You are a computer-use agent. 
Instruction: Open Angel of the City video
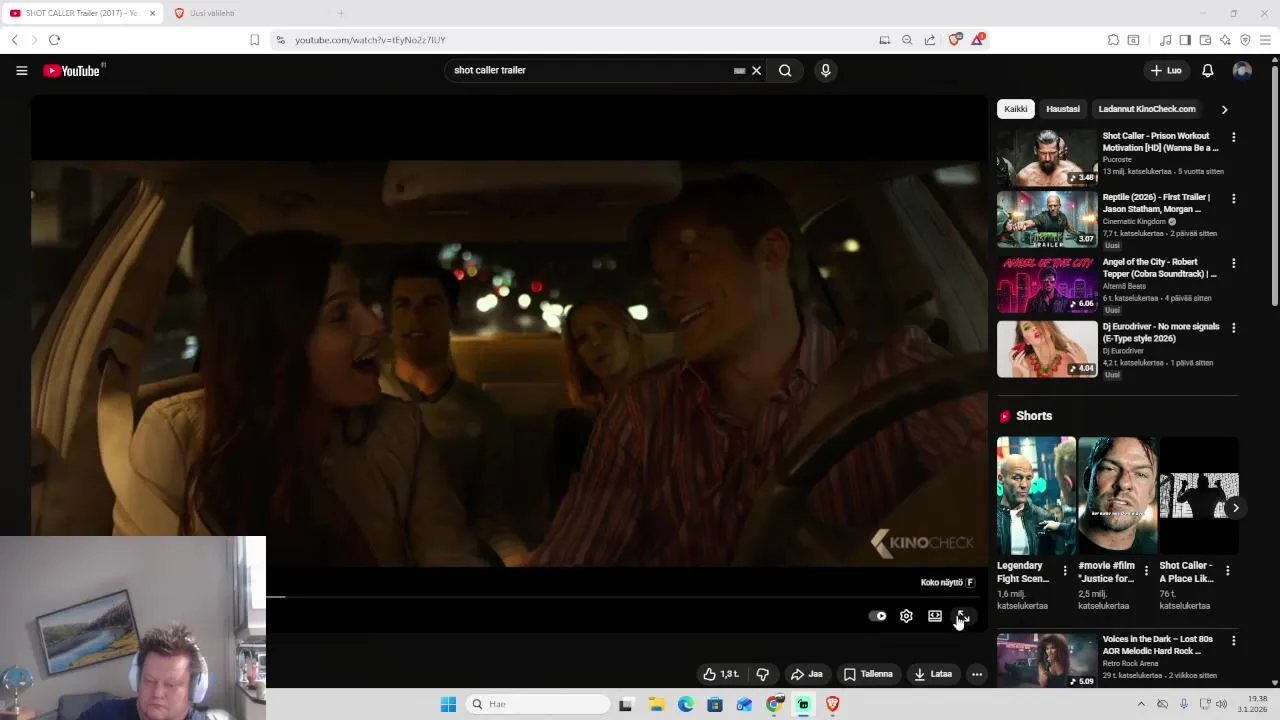tap(1047, 285)
